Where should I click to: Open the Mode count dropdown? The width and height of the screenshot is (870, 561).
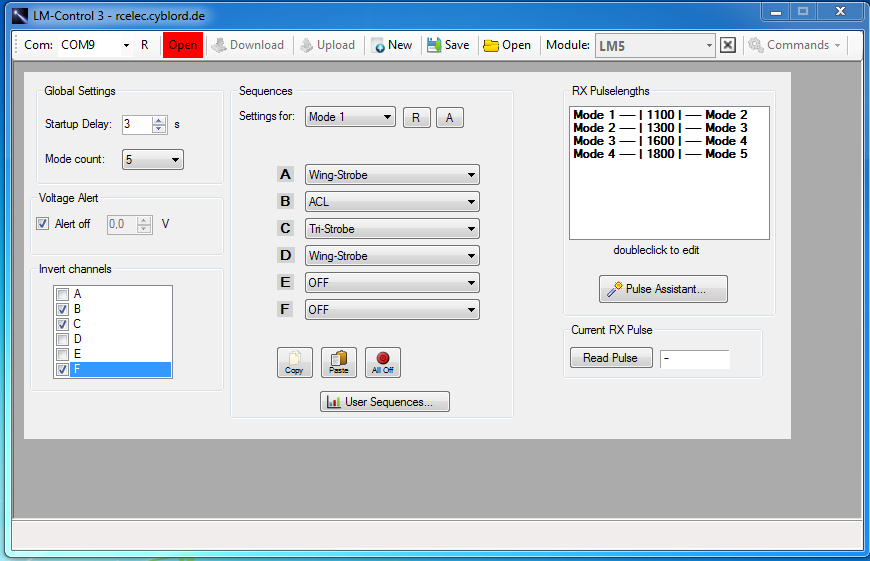click(153, 160)
